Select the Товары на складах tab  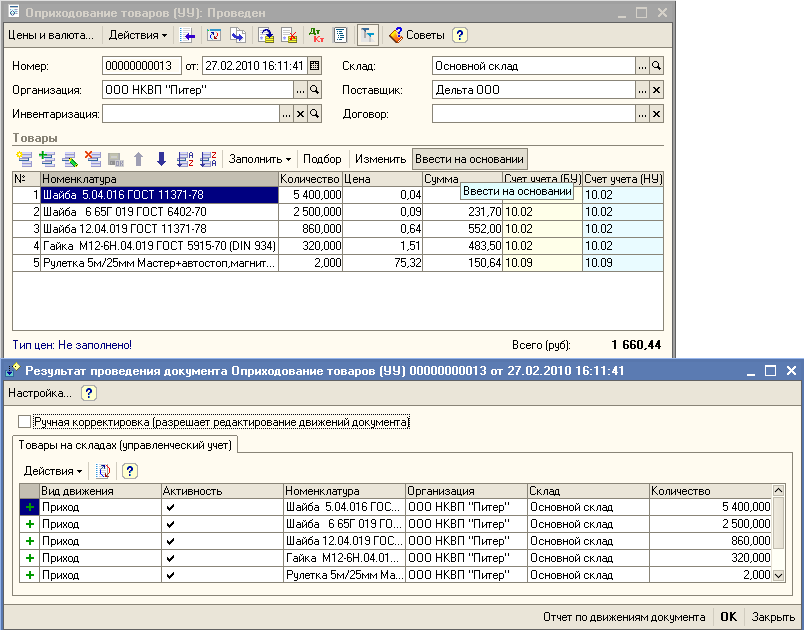tap(125, 445)
